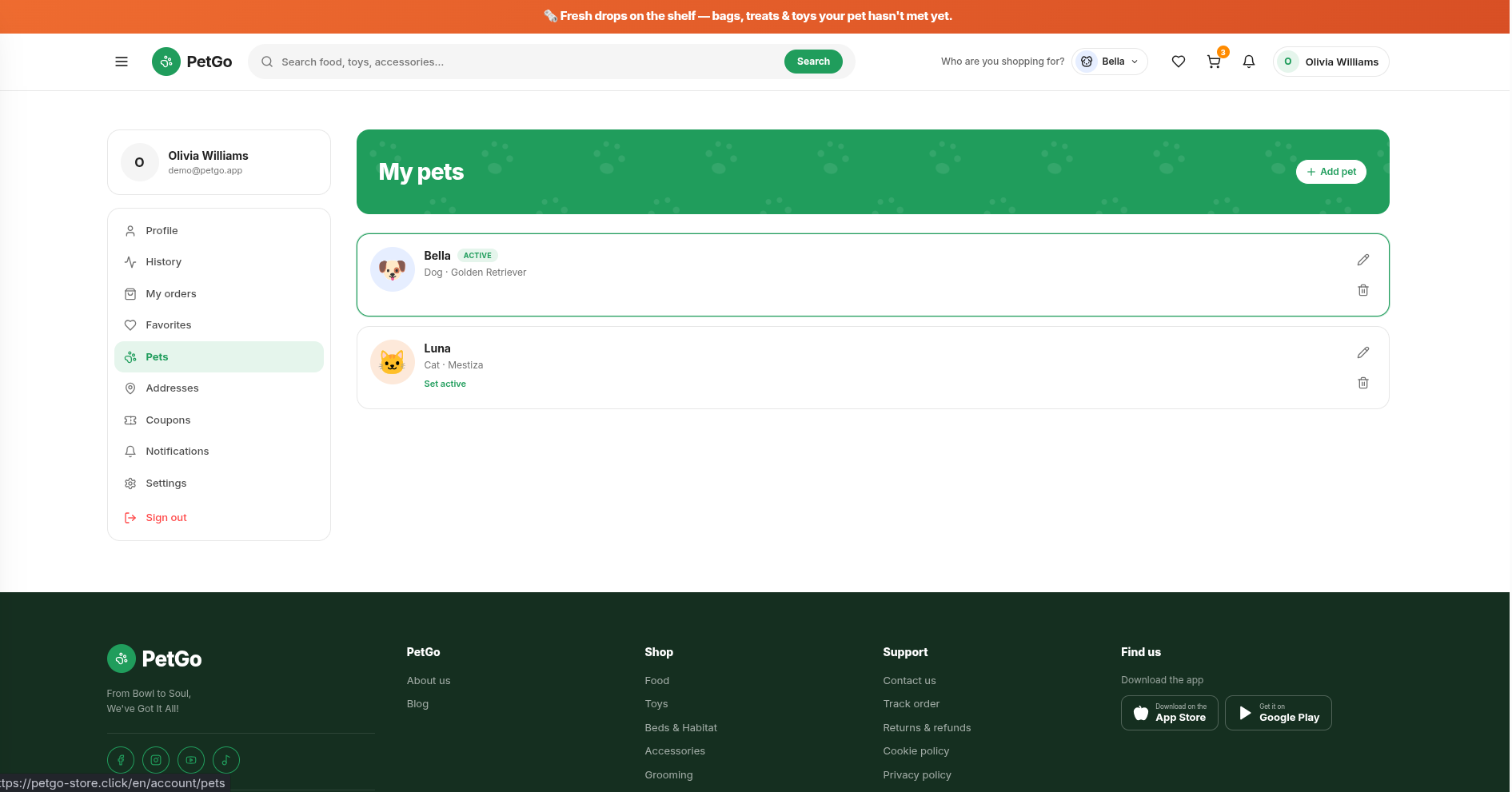1512x792 pixels.
Task: Open Addresses in sidebar
Action: click(219, 388)
